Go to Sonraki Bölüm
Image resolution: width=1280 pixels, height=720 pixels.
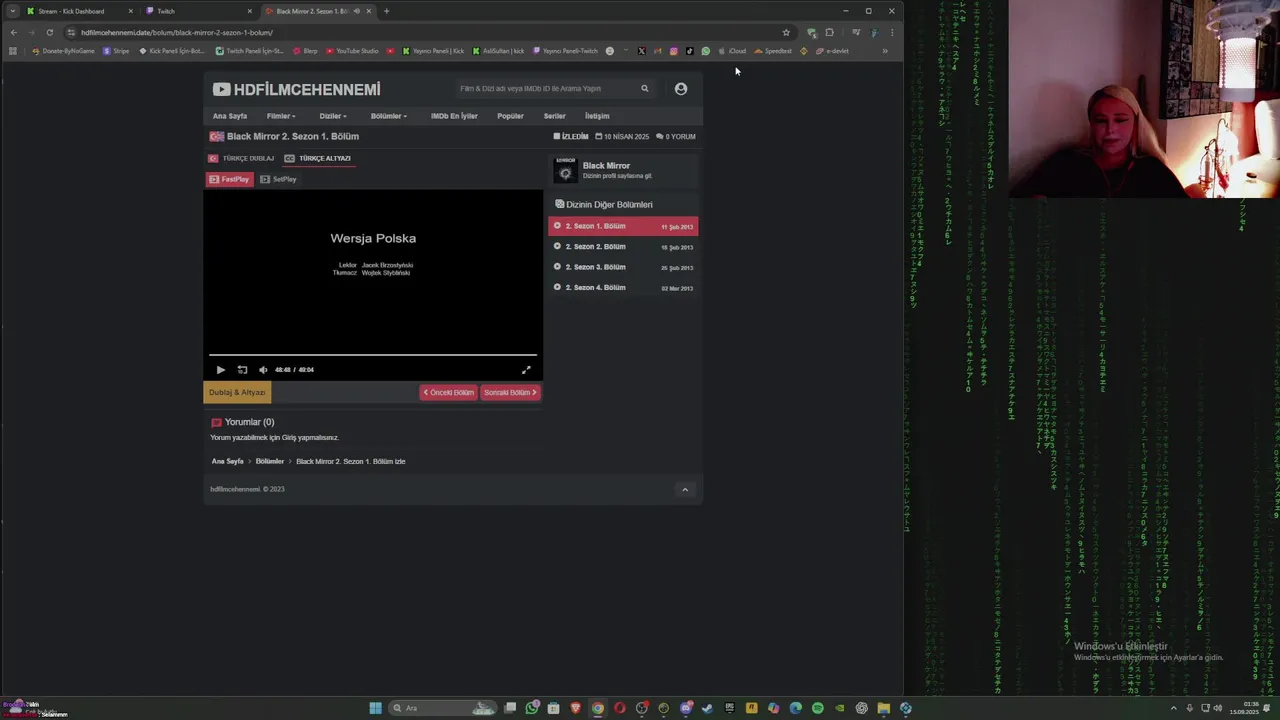coord(510,393)
